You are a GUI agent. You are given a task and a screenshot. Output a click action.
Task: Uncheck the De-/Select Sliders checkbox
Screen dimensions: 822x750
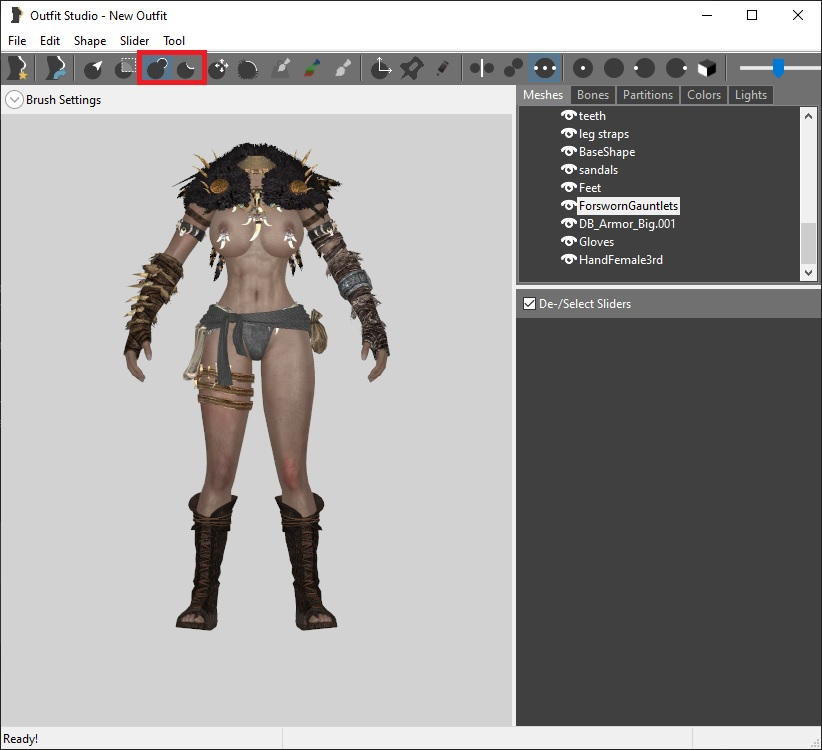(529, 303)
